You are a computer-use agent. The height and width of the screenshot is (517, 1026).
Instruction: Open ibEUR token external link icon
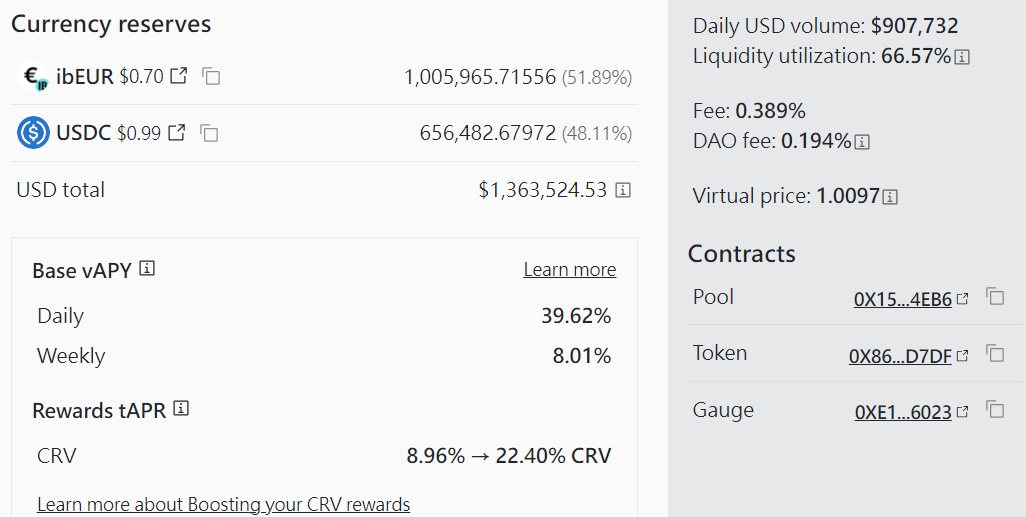[x=179, y=76]
